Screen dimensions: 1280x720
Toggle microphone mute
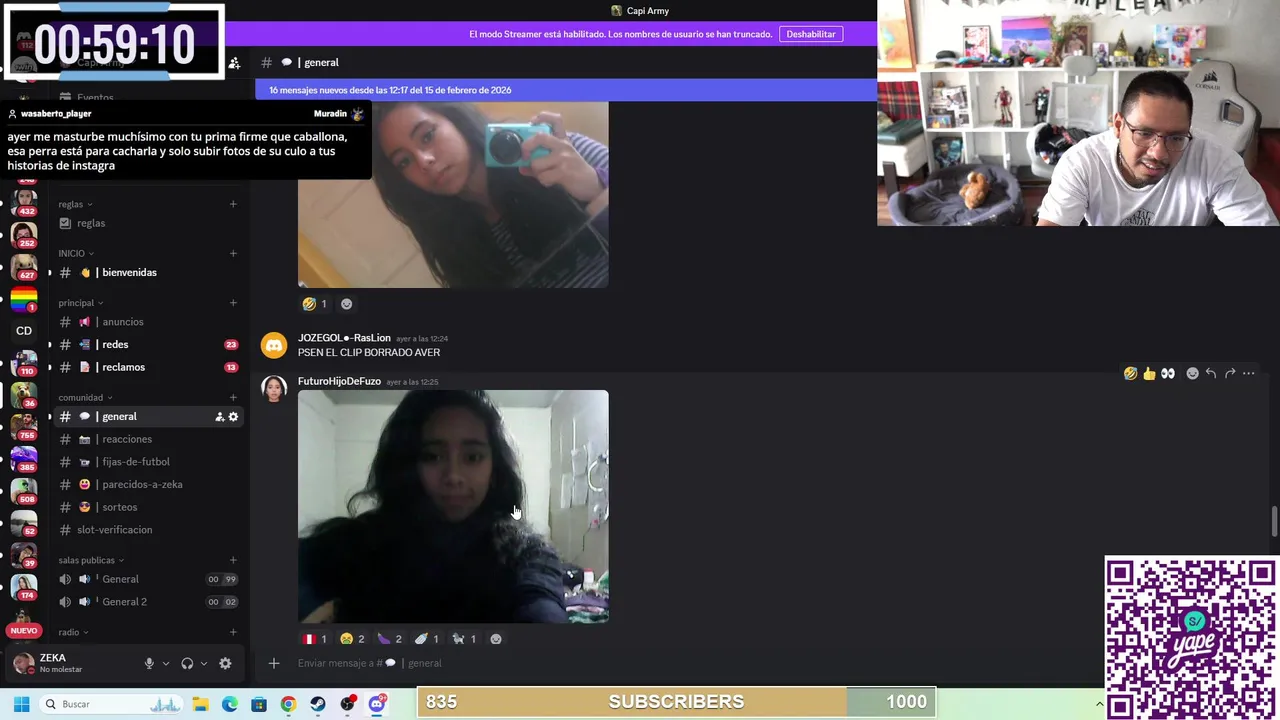(x=149, y=663)
